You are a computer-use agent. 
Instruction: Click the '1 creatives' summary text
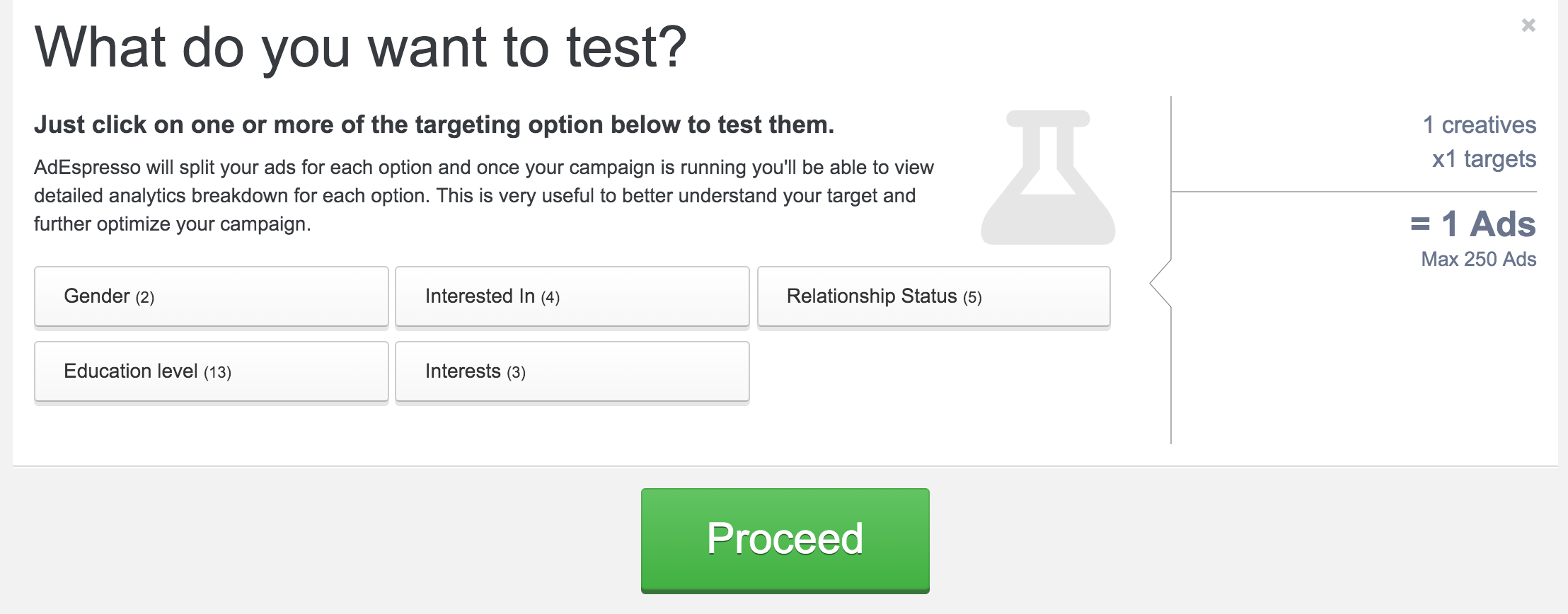pos(1480,125)
